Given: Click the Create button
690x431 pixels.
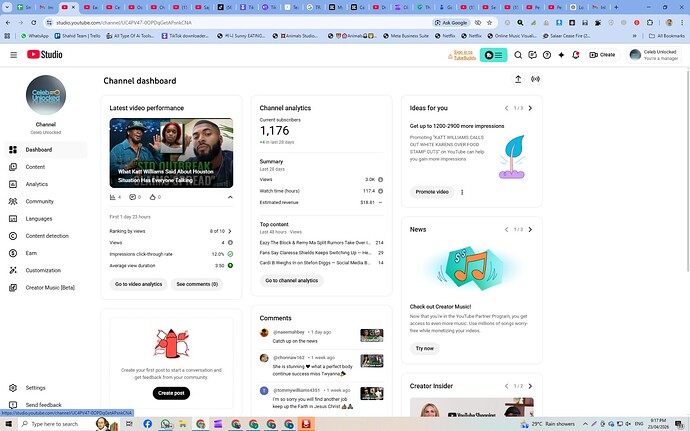Looking at the screenshot, I should click(x=602, y=55).
